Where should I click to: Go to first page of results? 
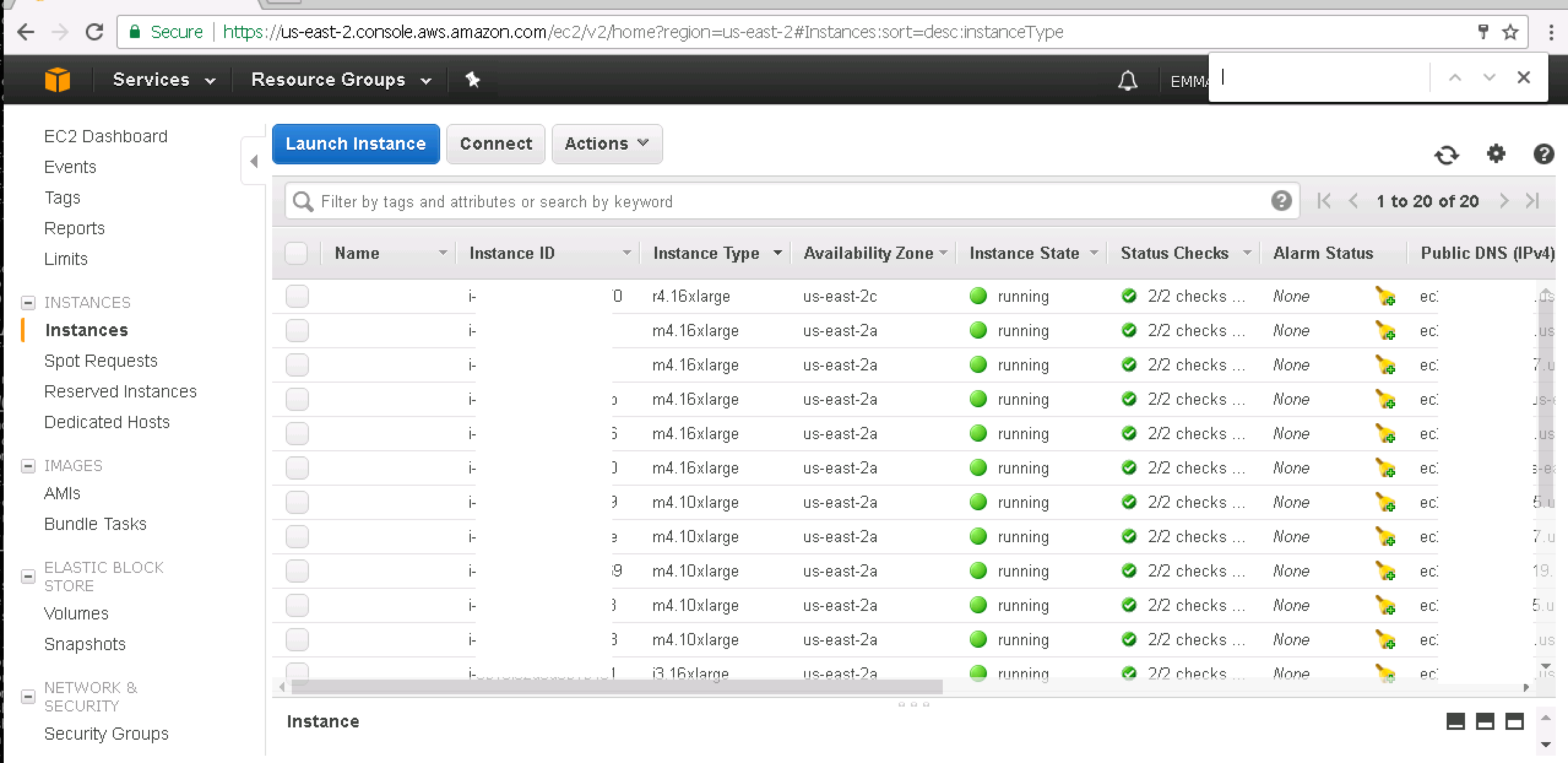coord(1324,201)
